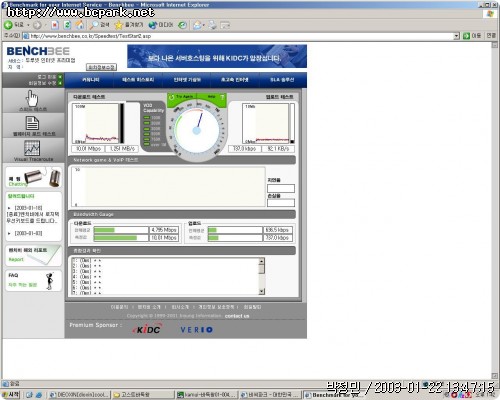
Task: Open the Windows Start button
Action: [11, 395]
